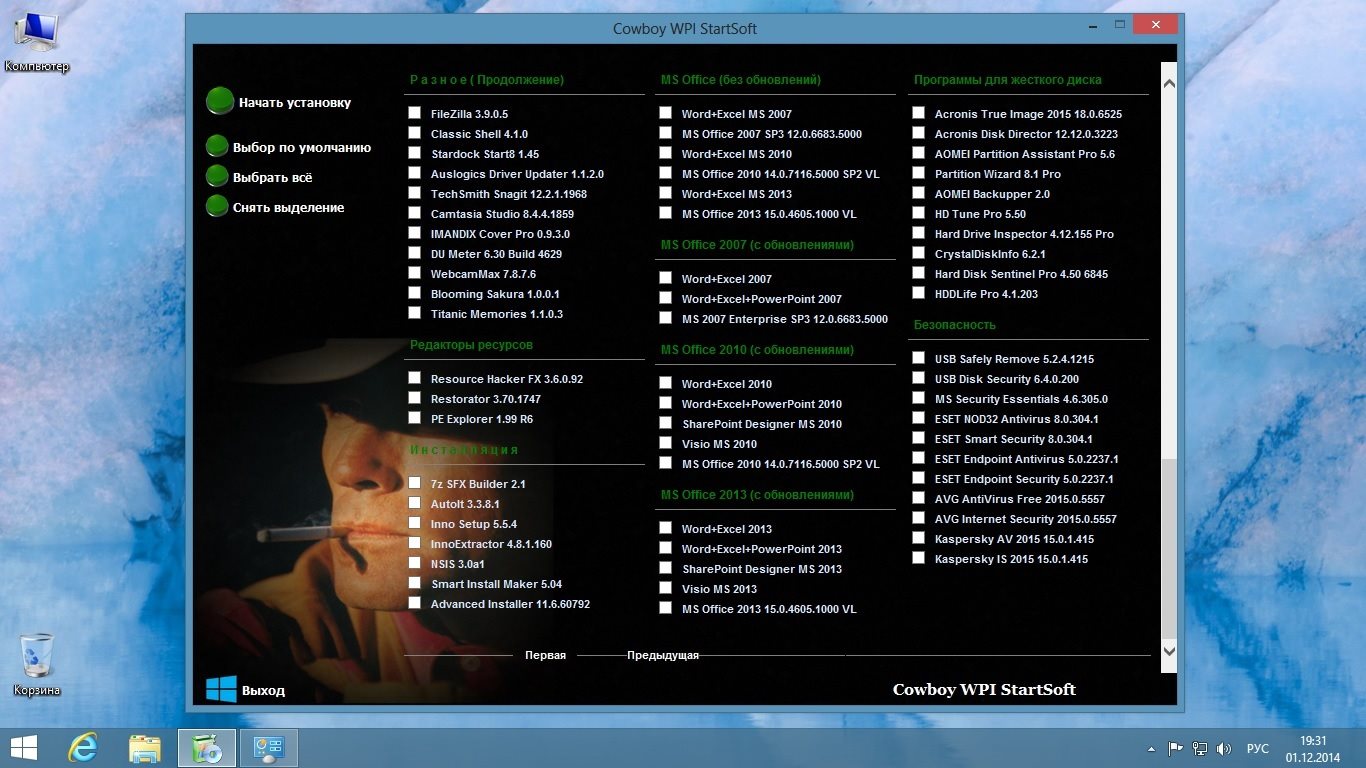Click the Titanic Memories 1.1.0.3 label

click(497, 314)
